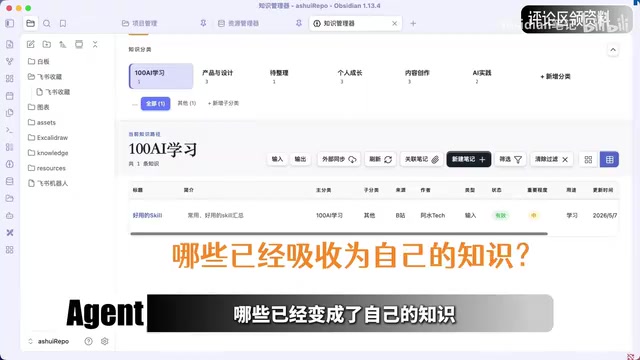Click the 关联笔记 paperclip button
This screenshot has height=360, width=640.
tap(422, 159)
